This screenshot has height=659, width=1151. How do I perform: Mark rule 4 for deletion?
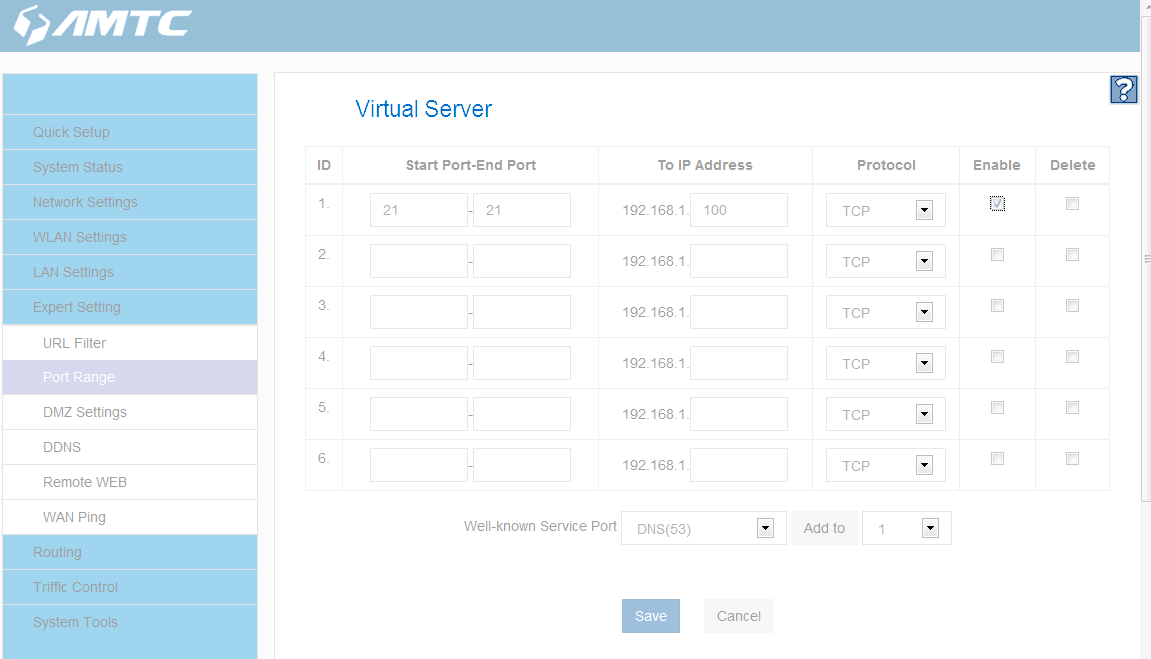(1072, 357)
